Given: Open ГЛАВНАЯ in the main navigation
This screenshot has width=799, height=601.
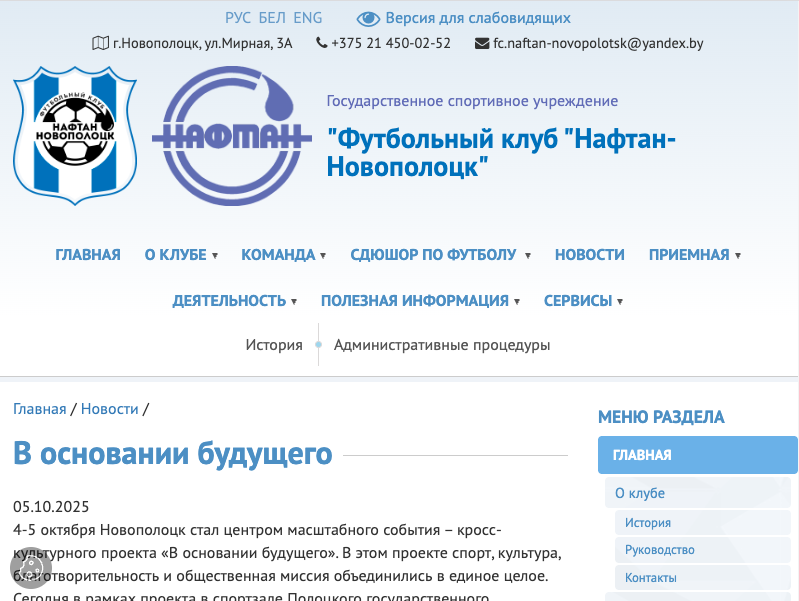Looking at the screenshot, I should (88, 254).
